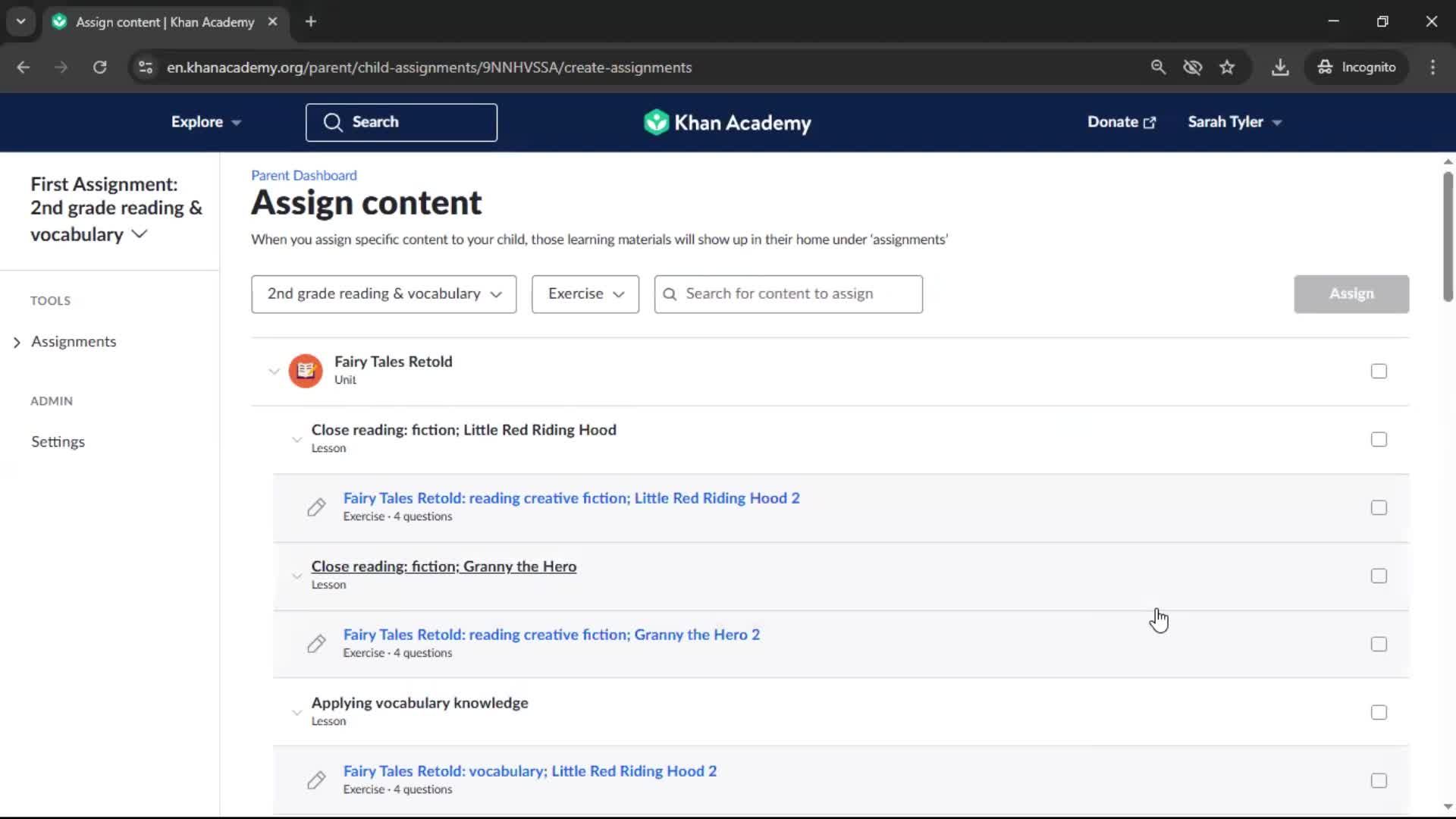
Task: Click the Assign button
Action: (1351, 294)
